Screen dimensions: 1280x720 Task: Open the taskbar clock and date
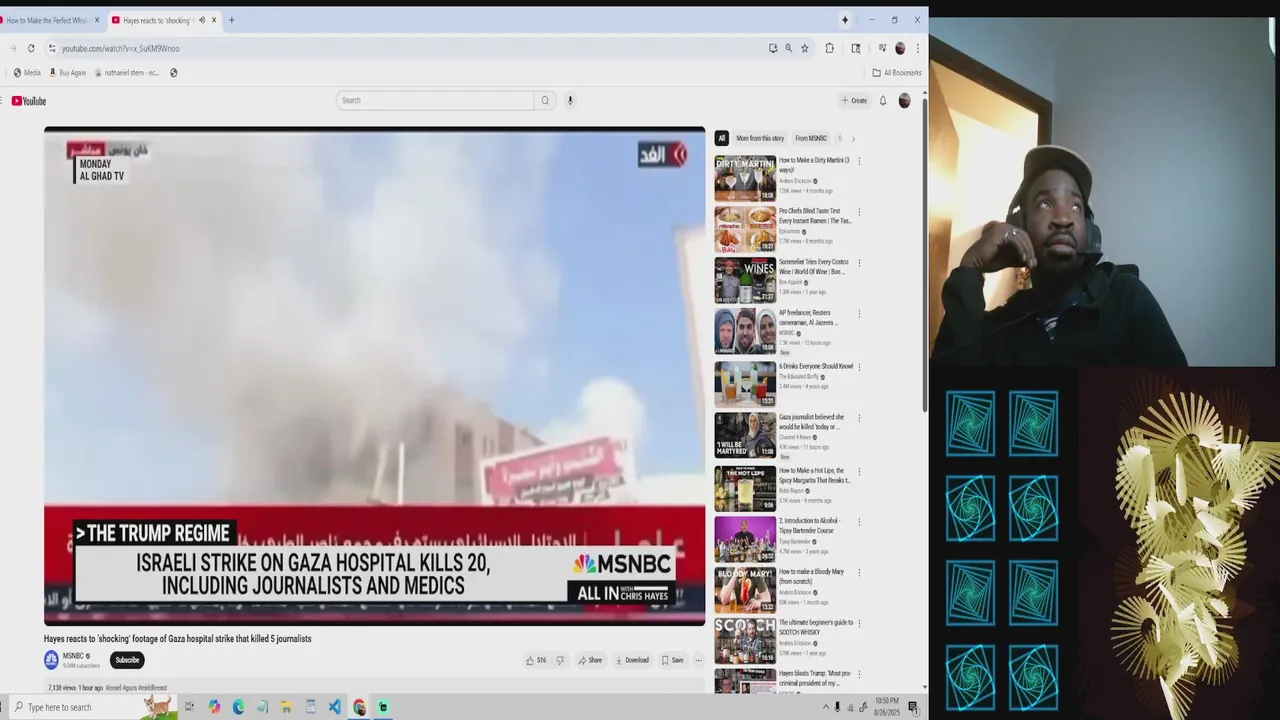click(887, 707)
